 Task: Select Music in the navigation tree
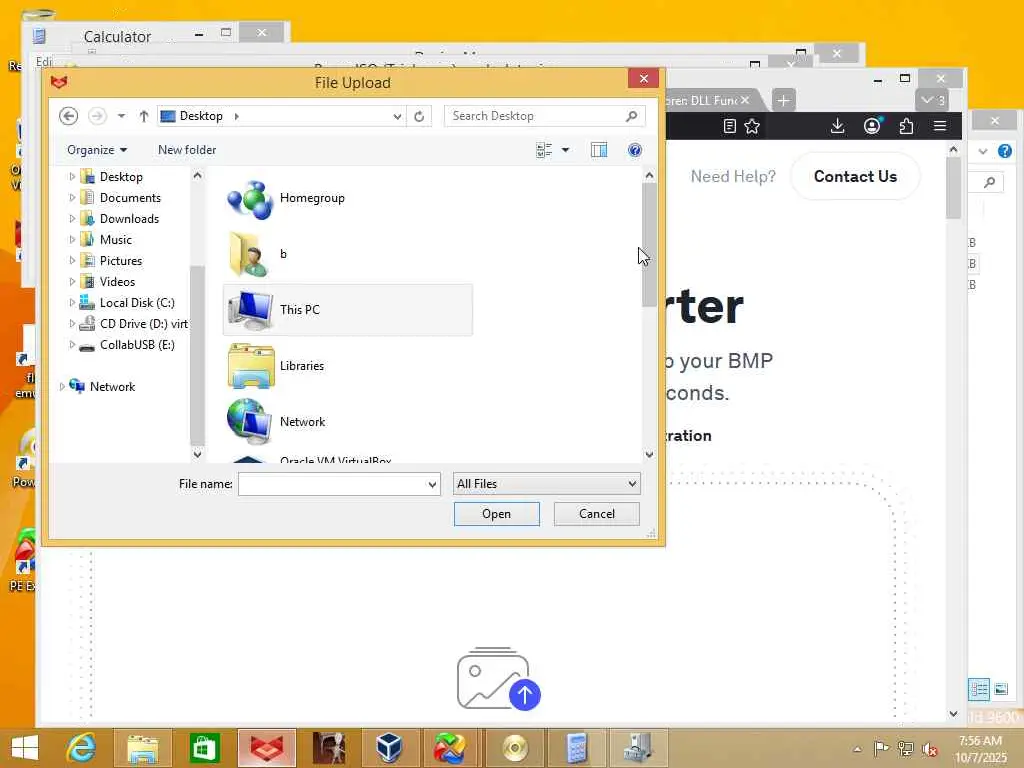click(116, 240)
